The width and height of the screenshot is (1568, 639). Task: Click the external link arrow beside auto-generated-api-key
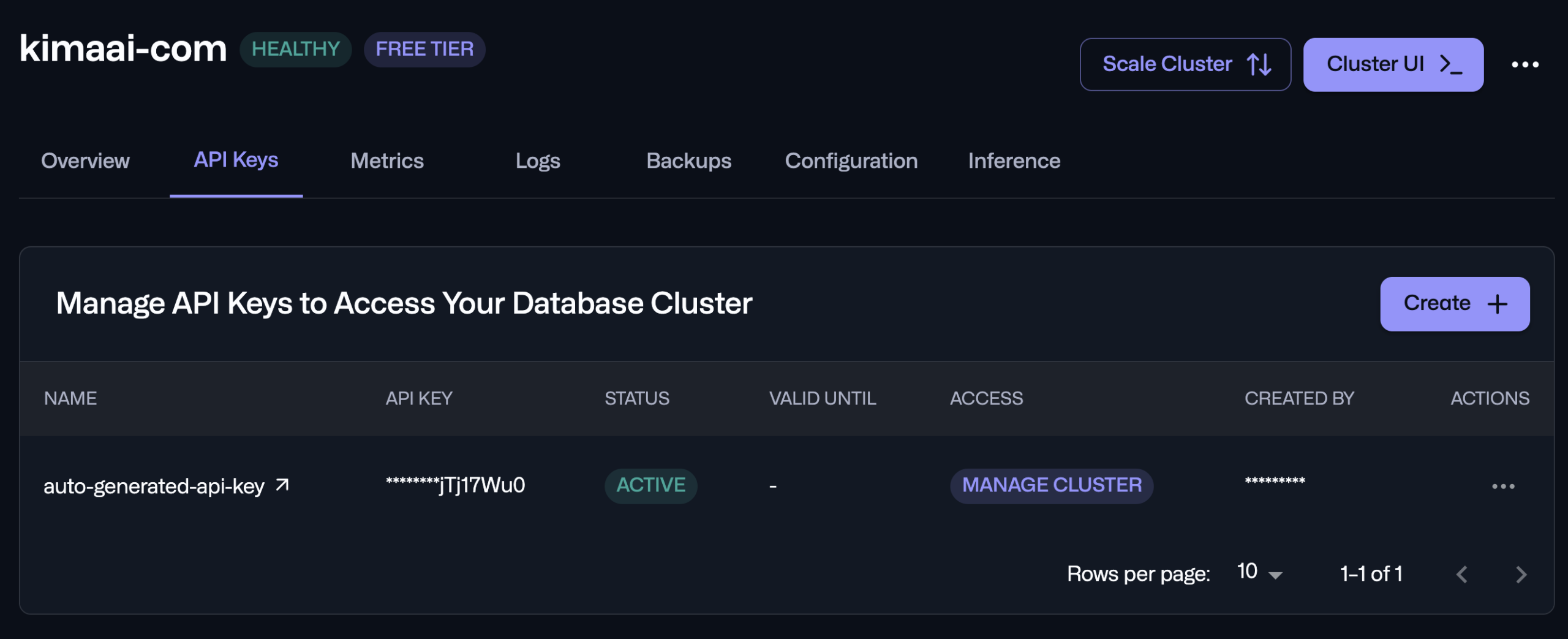pos(282,485)
